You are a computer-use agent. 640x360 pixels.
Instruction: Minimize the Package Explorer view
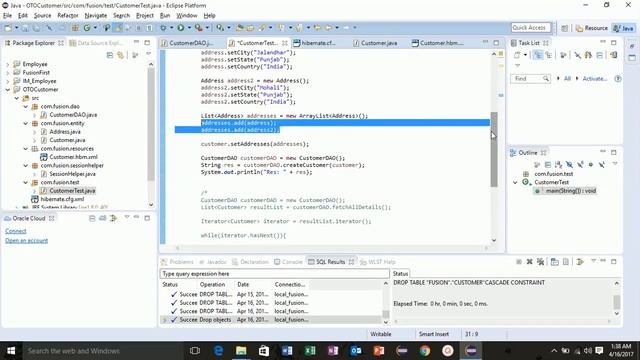(136, 42)
